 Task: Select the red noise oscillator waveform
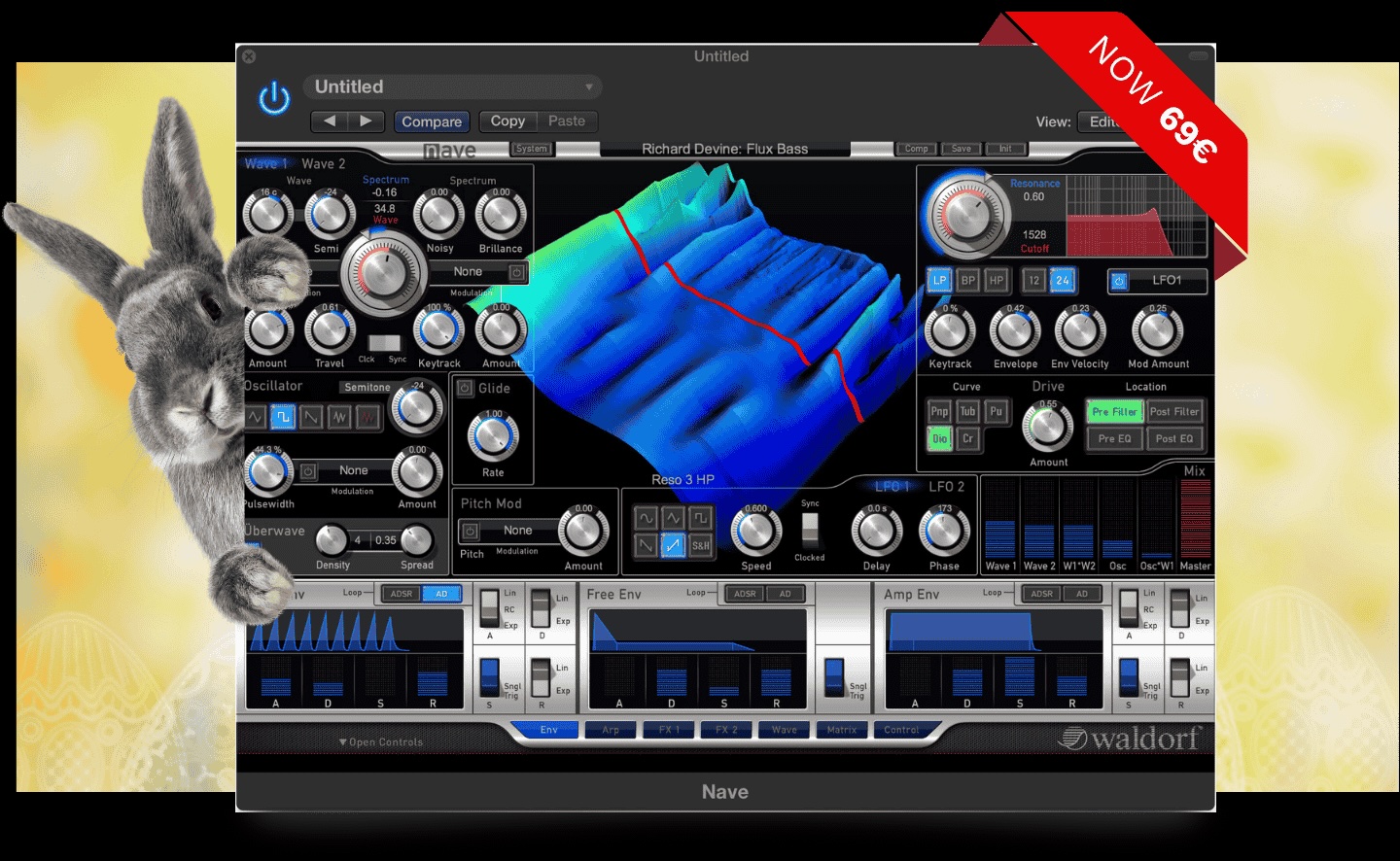[367, 417]
